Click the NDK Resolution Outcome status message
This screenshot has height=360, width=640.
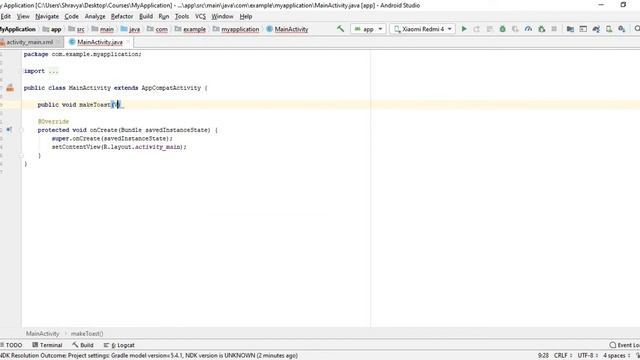[x=149, y=356]
